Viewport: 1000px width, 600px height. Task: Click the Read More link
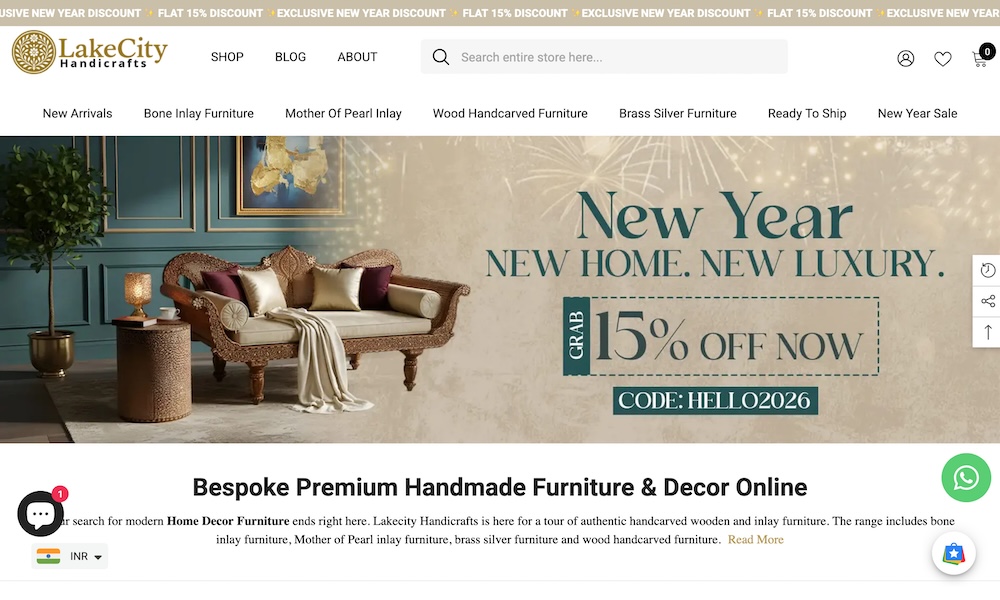756,539
